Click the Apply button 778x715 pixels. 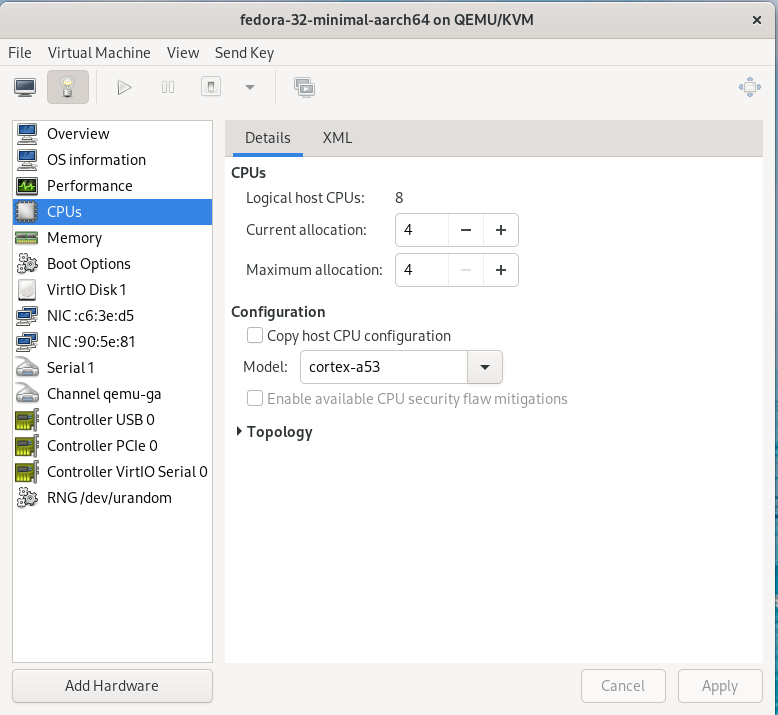pyautogui.click(x=720, y=686)
